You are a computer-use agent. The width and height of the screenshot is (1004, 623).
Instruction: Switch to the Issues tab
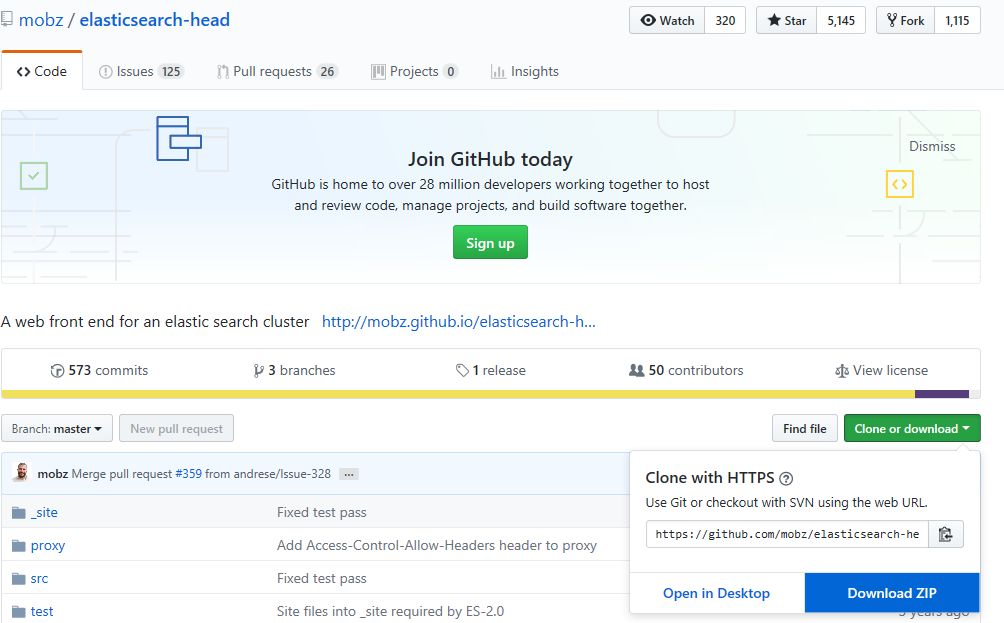click(x=141, y=72)
